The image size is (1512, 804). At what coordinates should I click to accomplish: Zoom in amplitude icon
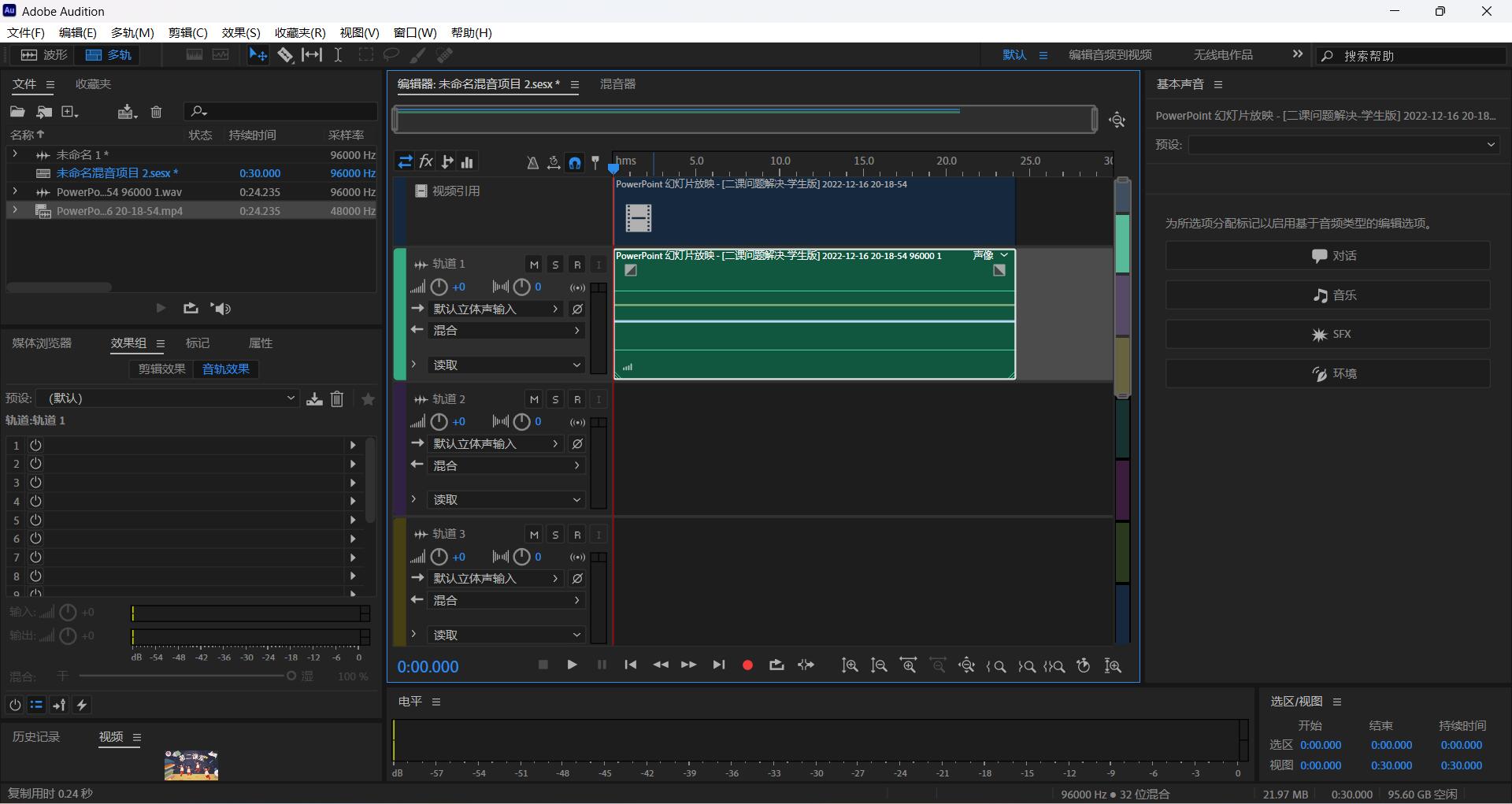pyautogui.click(x=849, y=666)
